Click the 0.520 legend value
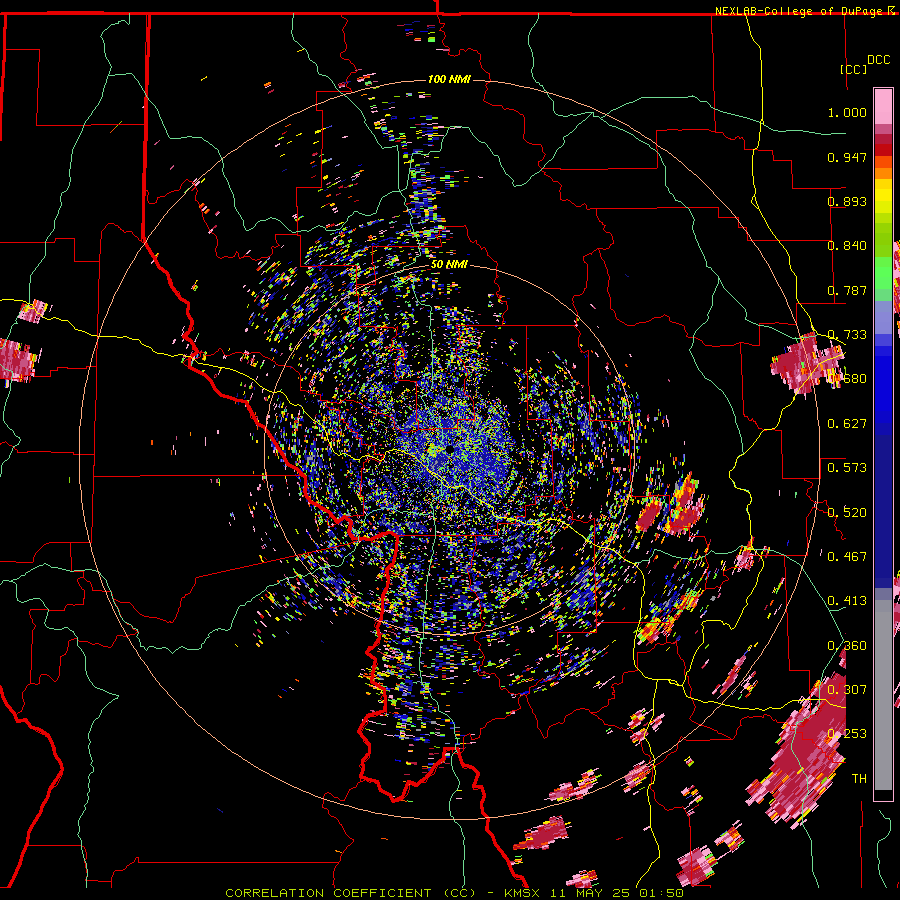Viewport: 900px width, 900px height. click(847, 512)
